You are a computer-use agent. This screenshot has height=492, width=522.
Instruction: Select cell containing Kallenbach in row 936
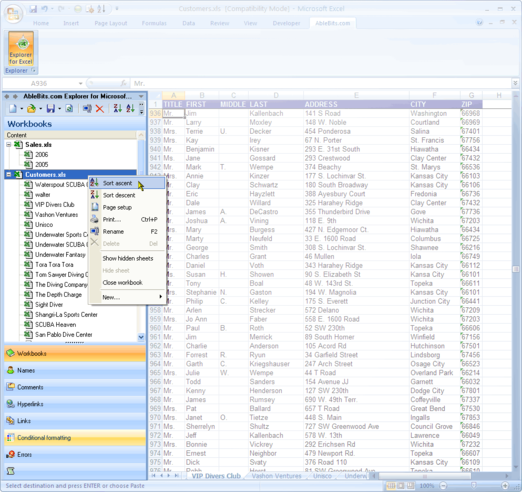tap(276, 113)
